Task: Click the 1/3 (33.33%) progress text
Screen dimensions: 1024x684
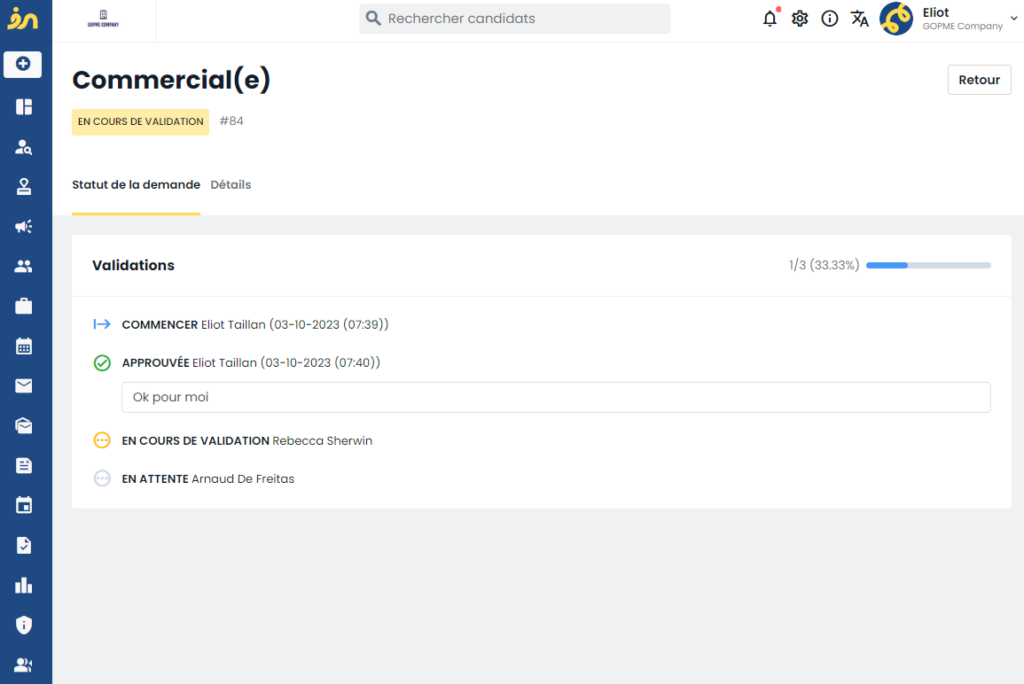Action: coord(824,265)
